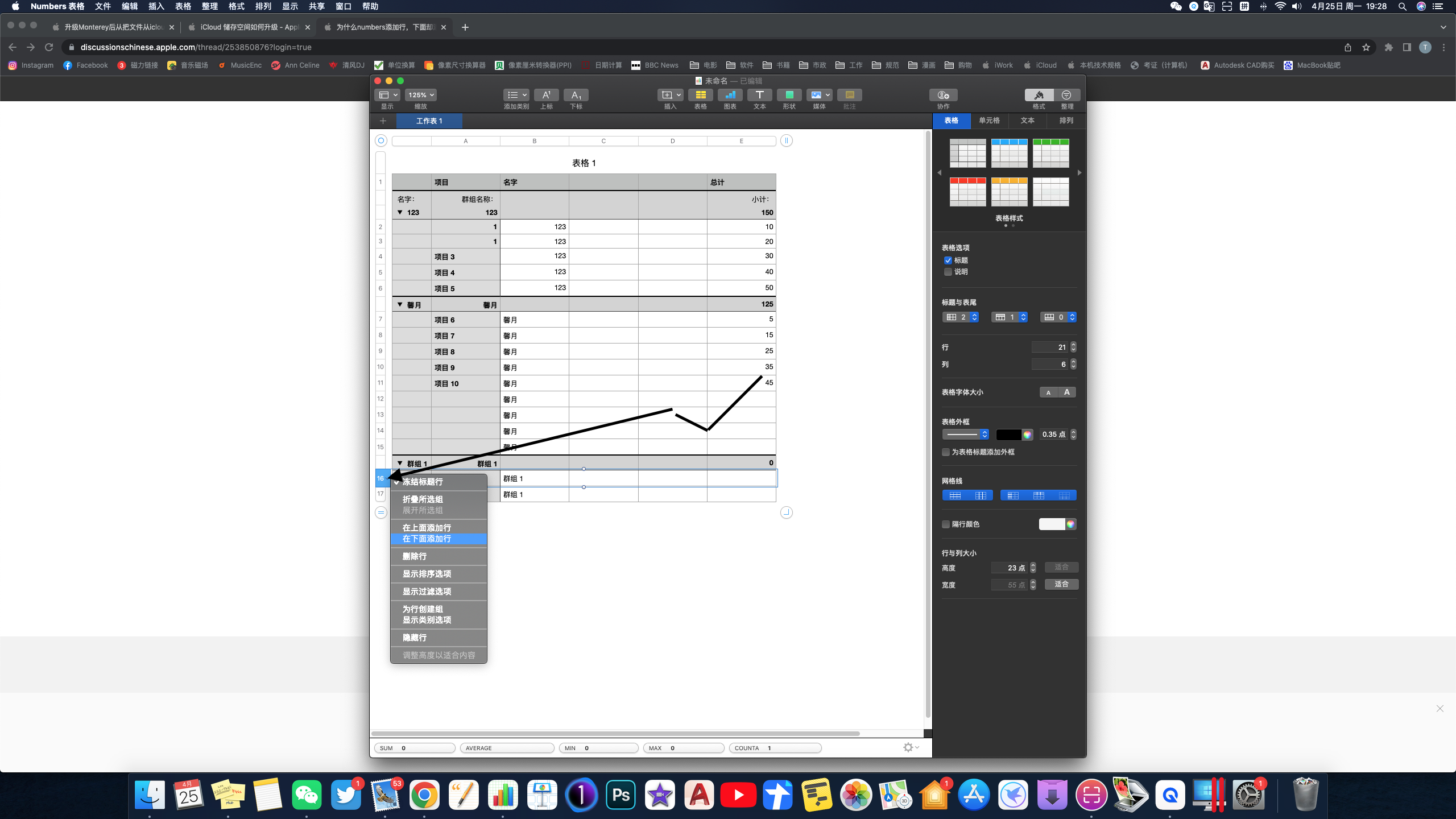The height and width of the screenshot is (819, 1456).
Task: Switch to the 单元格 inspector tab
Action: click(989, 121)
